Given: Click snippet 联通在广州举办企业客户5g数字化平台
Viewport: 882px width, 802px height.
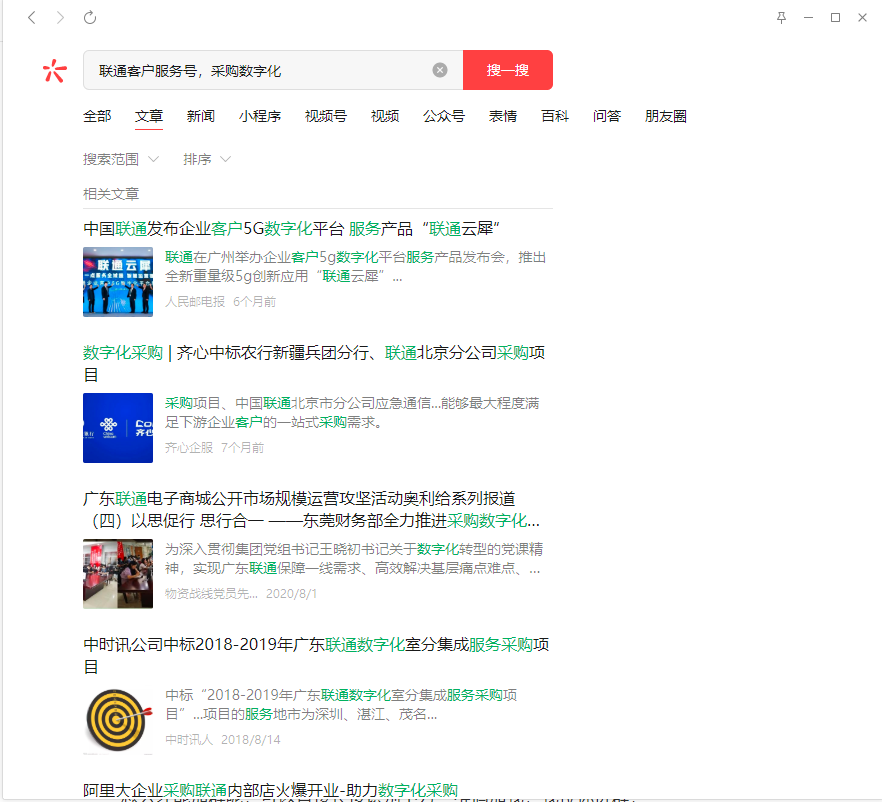Looking at the screenshot, I should click(x=355, y=267).
